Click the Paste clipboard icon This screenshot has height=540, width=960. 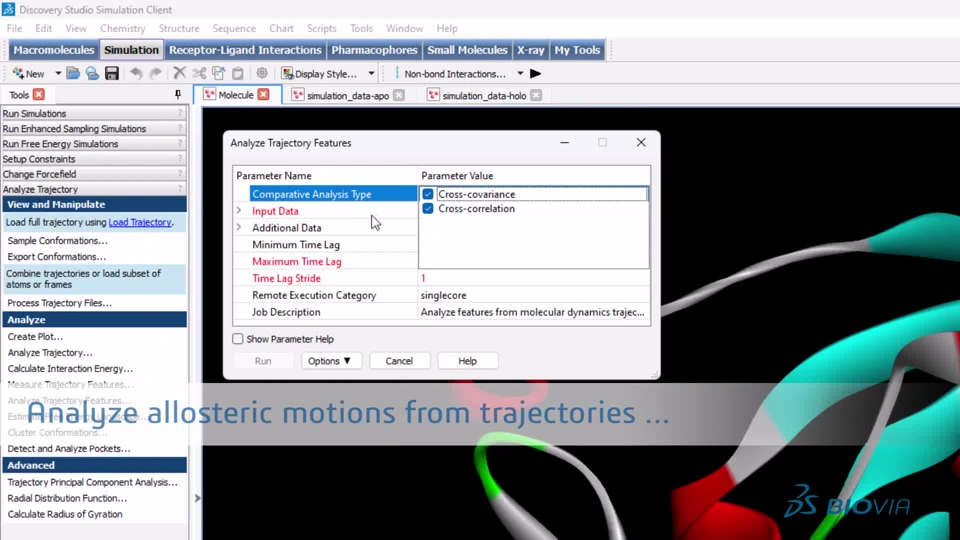(x=238, y=73)
